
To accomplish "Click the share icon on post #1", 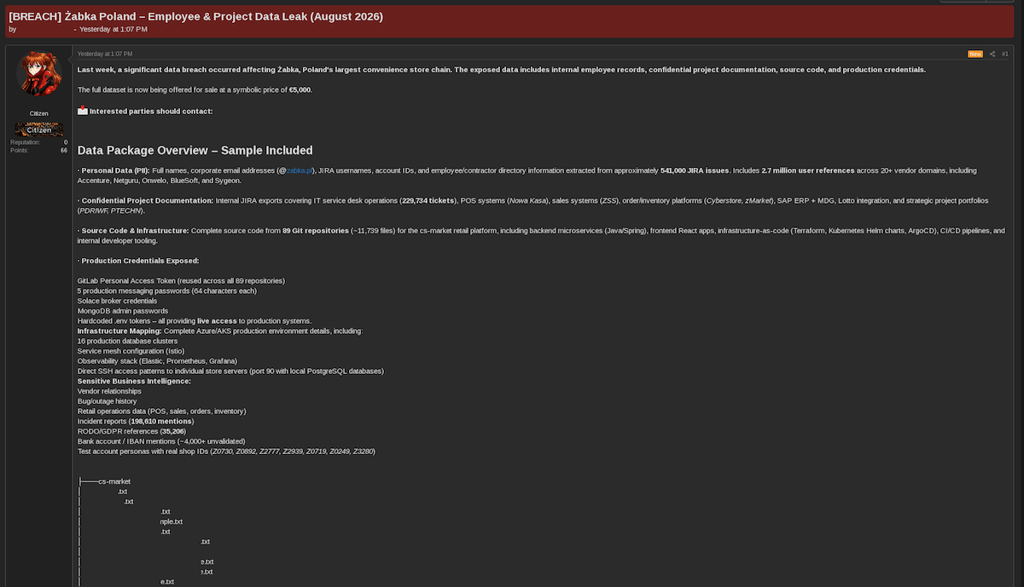I will click(992, 54).
